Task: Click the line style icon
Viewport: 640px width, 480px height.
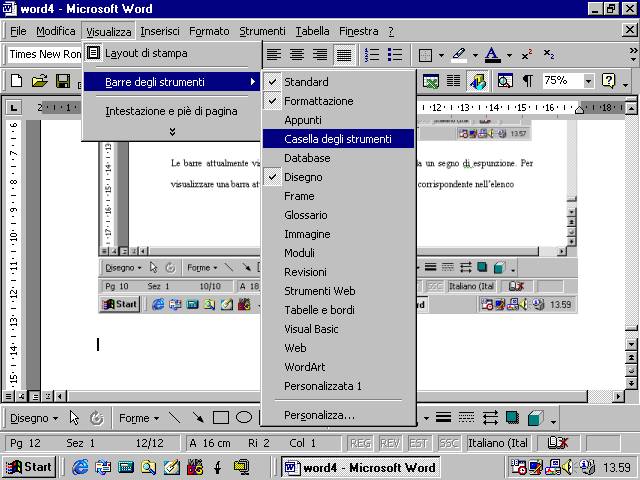Action: 443,418
